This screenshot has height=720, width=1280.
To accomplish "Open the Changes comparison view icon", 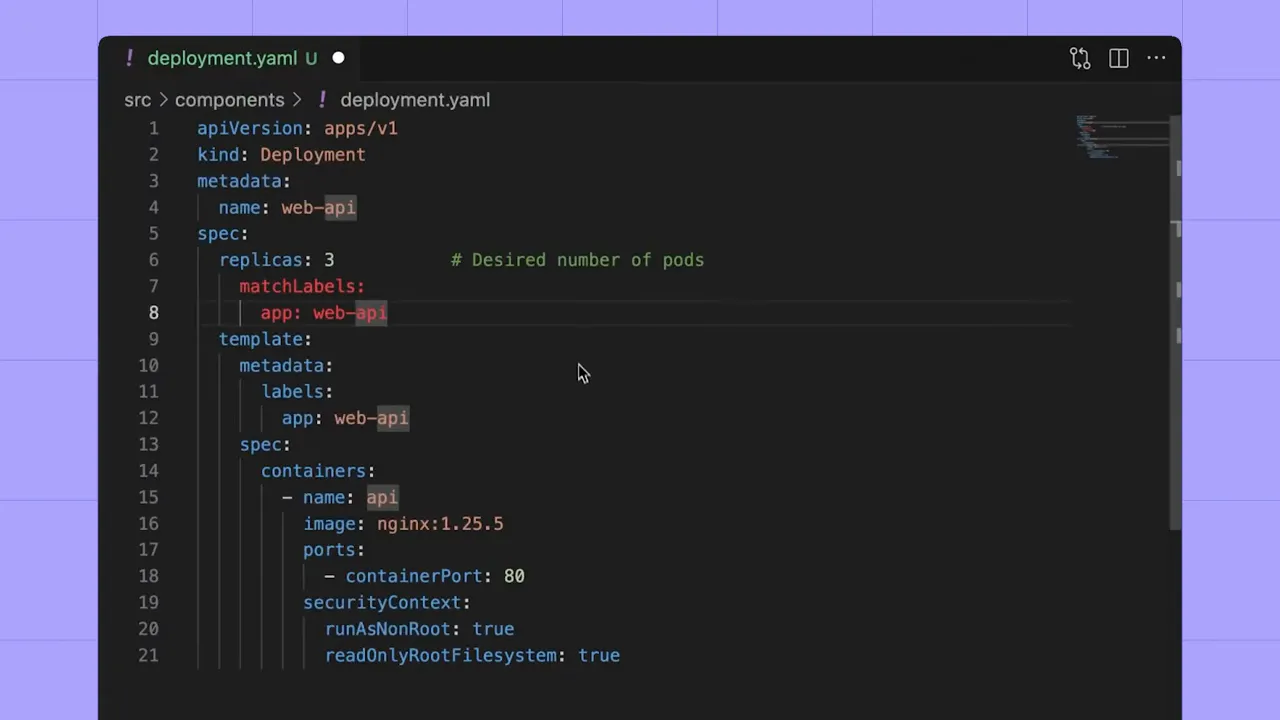I will (x=1080, y=58).
